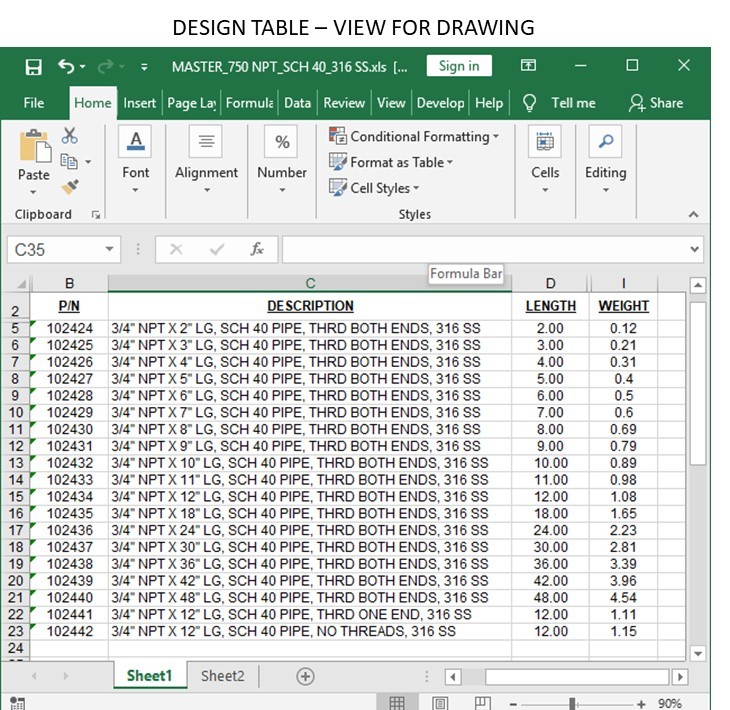This screenshot has width=730, height=710.
Task: Activate the Format Painter brush
Action: pos(69,187)
